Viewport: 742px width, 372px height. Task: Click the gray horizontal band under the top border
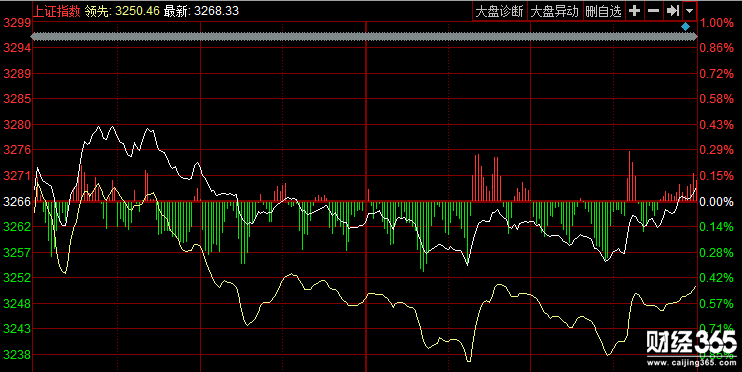[364, 36]
